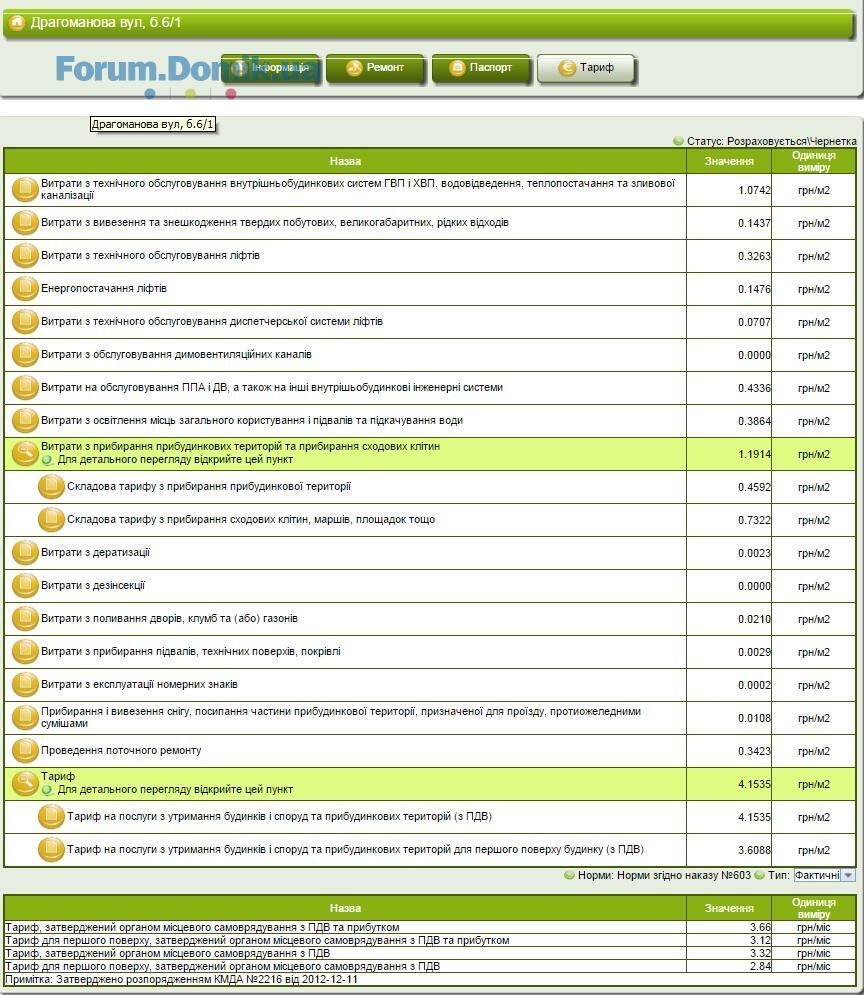The width and height of the screenshot is (864, 995).
Task: Click the Значення column header of the upper table
Action: (x=729, y=161)
